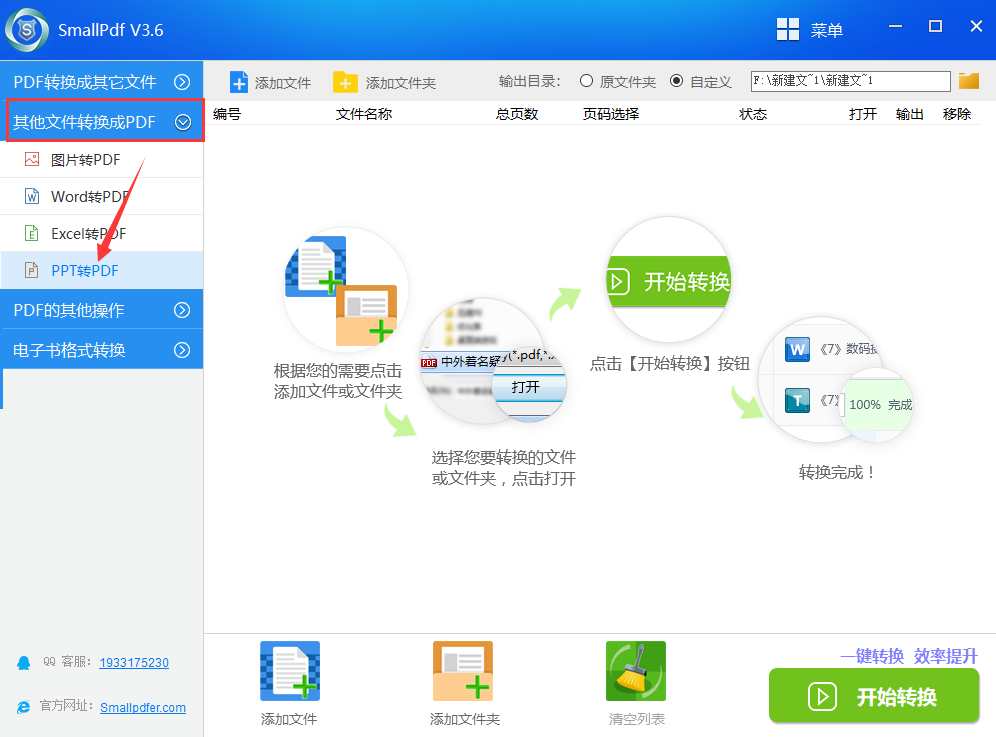
Task: Click the 转换完成！ guide caption
Action: (x=838, y=472)
